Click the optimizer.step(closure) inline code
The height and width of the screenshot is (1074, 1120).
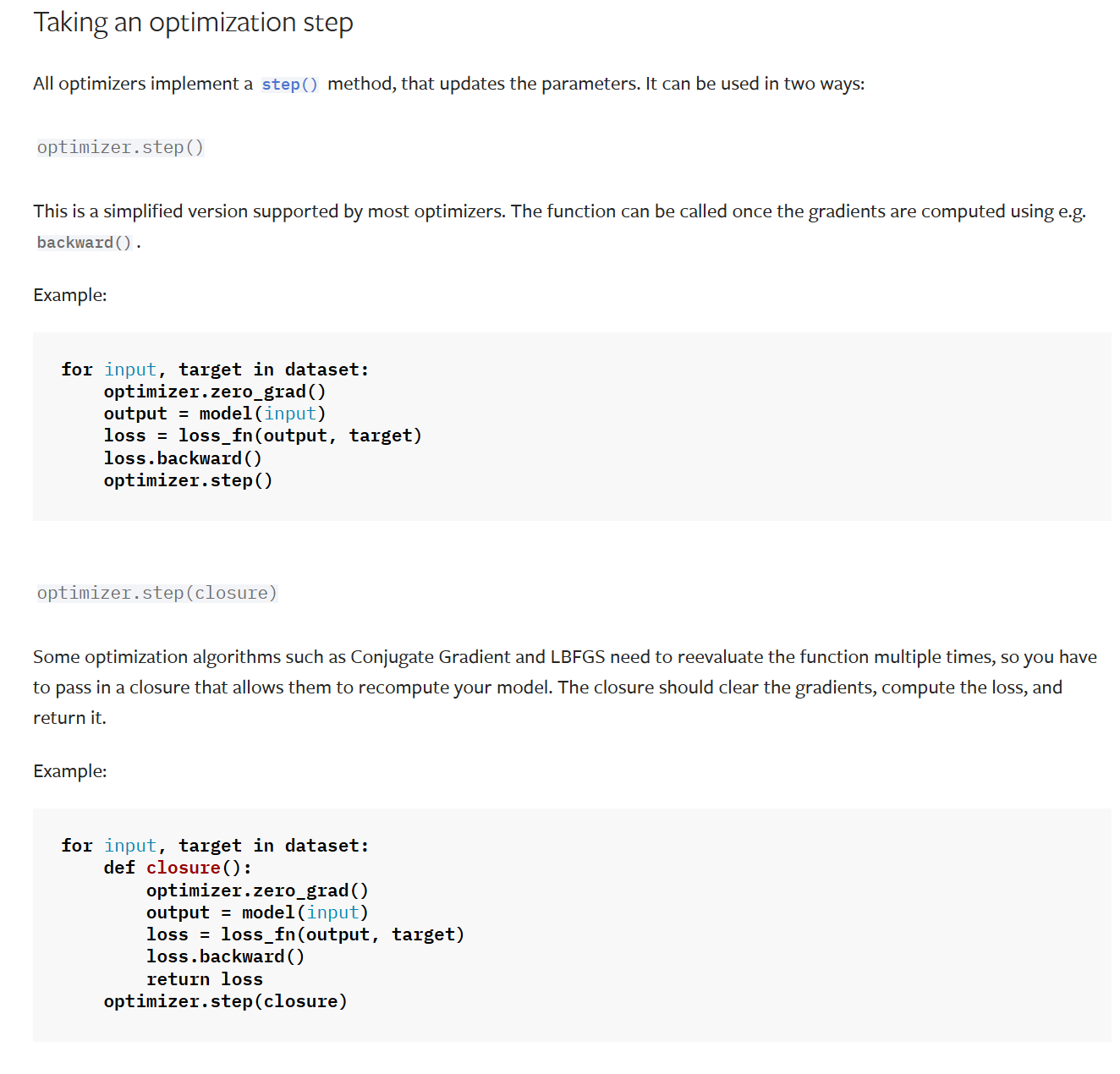[x=156, y=593]
